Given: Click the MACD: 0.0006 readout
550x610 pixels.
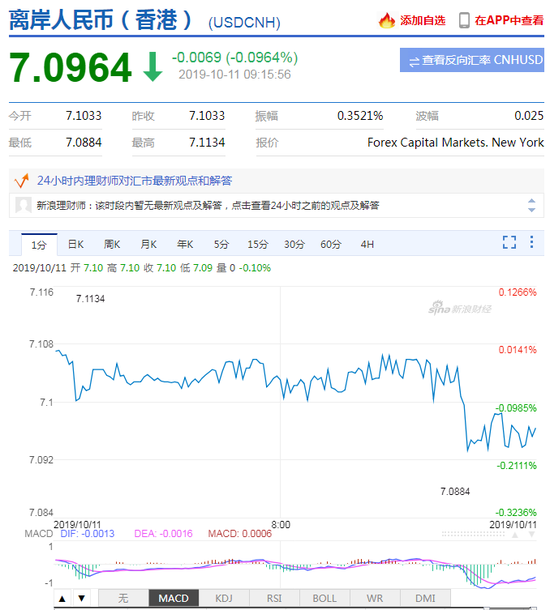Looking at the screenshot, I should click(240, 533).
